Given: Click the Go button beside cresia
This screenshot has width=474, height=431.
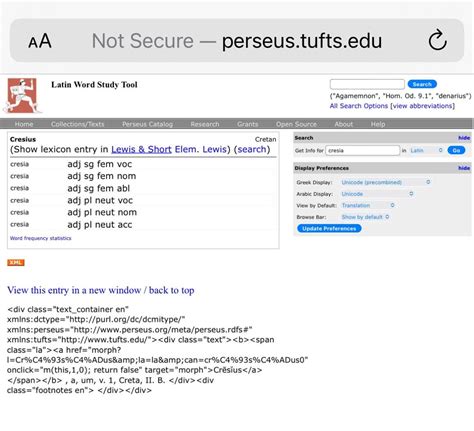Looking at the screenshot, I should [456, 150].
